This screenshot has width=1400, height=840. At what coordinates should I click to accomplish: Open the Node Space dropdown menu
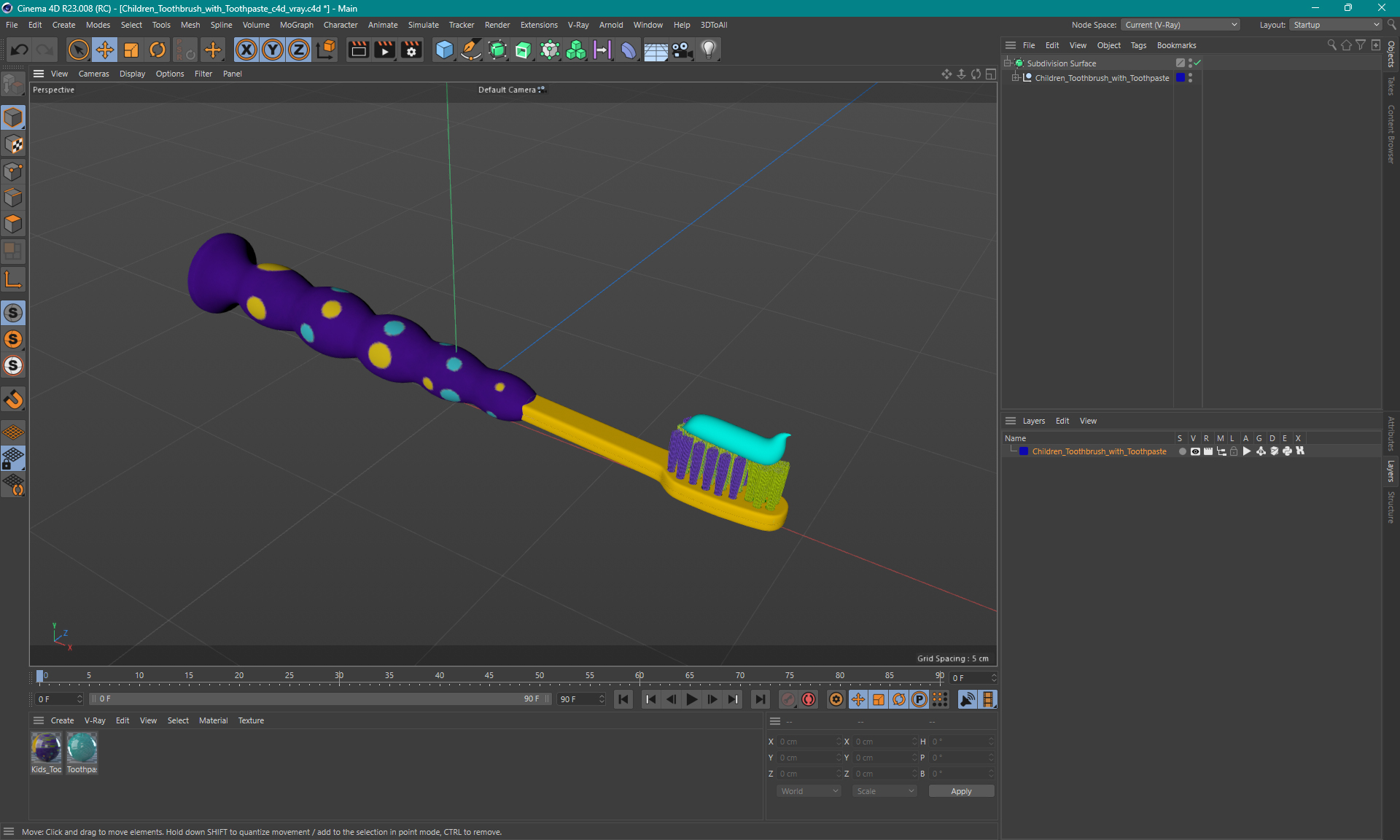1179,24
